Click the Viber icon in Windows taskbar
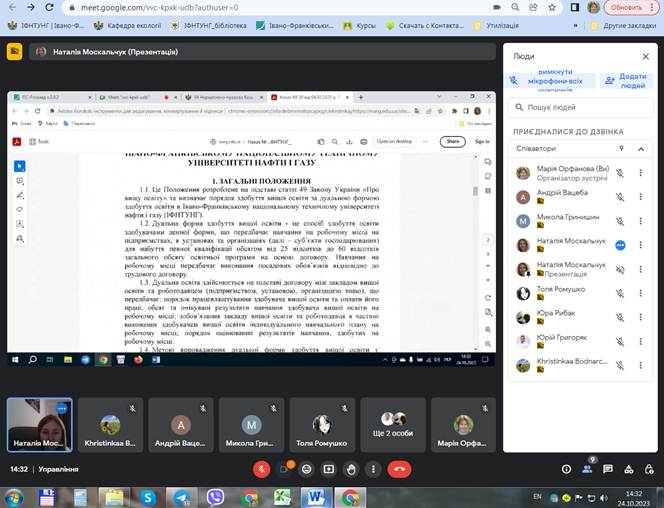664x508 pixels. [x=213, y=496]
